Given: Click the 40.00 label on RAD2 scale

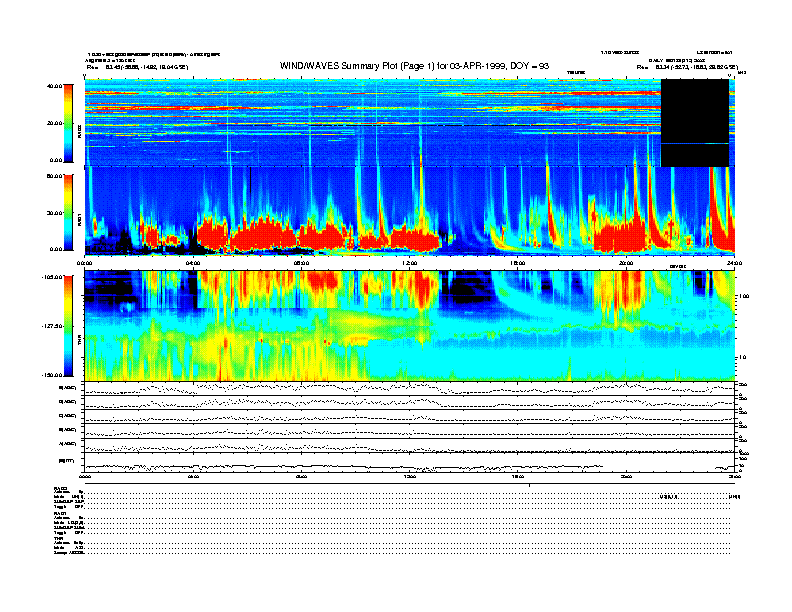Looking at the screenshot, I should pos(55,86).
